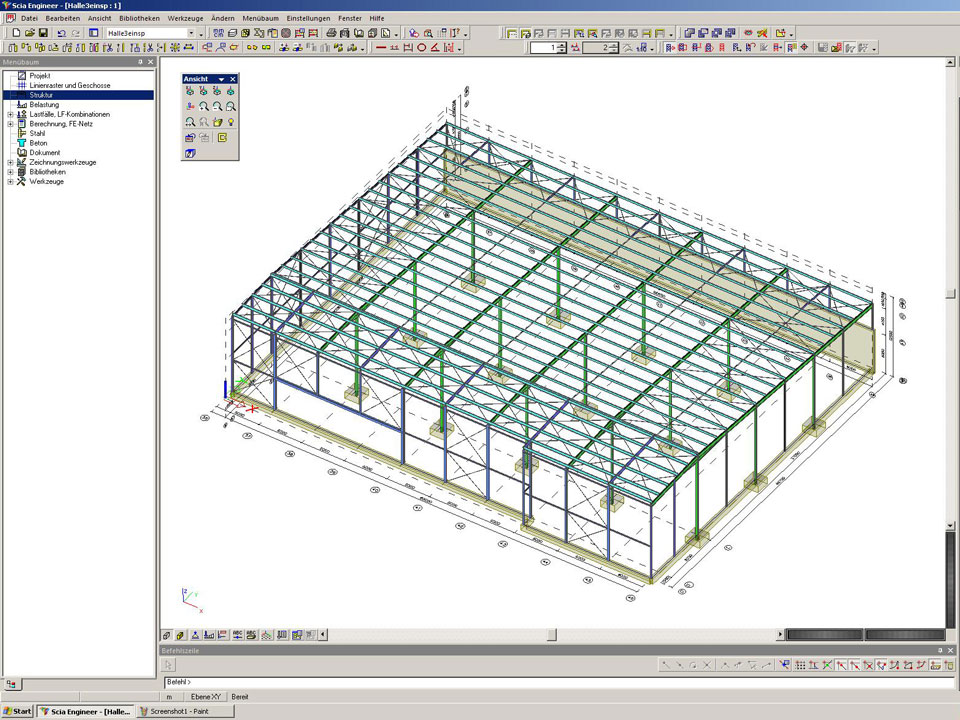Expand the Lastfälle, LF-Kombinationen node
The image size is (960, 720).
pos(10,114)
